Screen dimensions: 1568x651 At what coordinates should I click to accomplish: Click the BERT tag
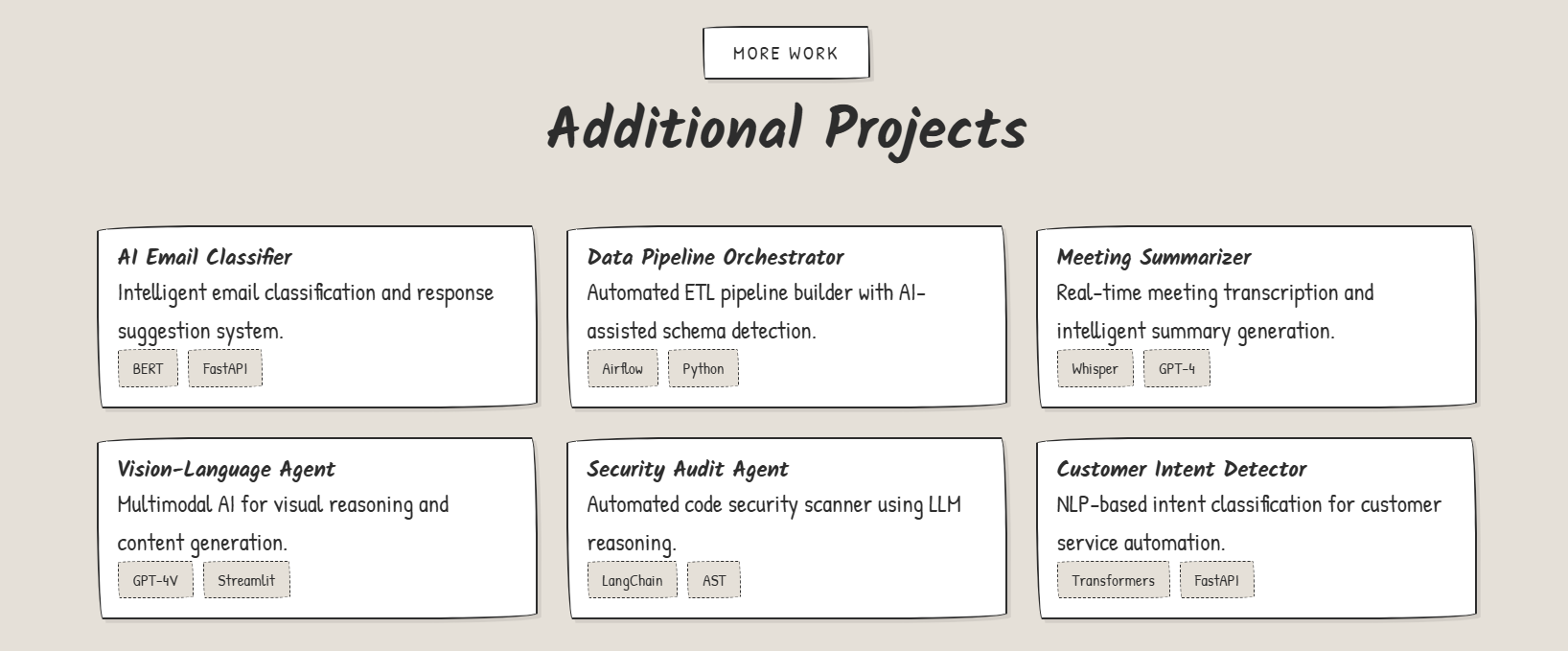click(x=148, y=369)
